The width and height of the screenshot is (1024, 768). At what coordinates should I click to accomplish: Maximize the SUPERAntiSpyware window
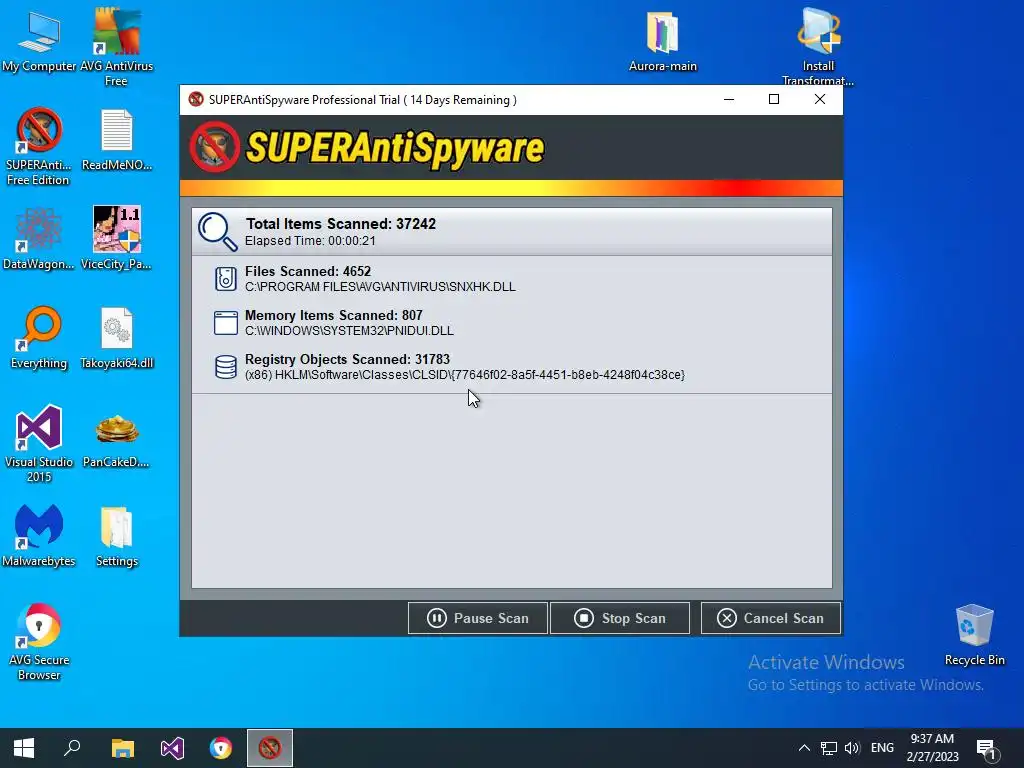[x=774, y=99]
